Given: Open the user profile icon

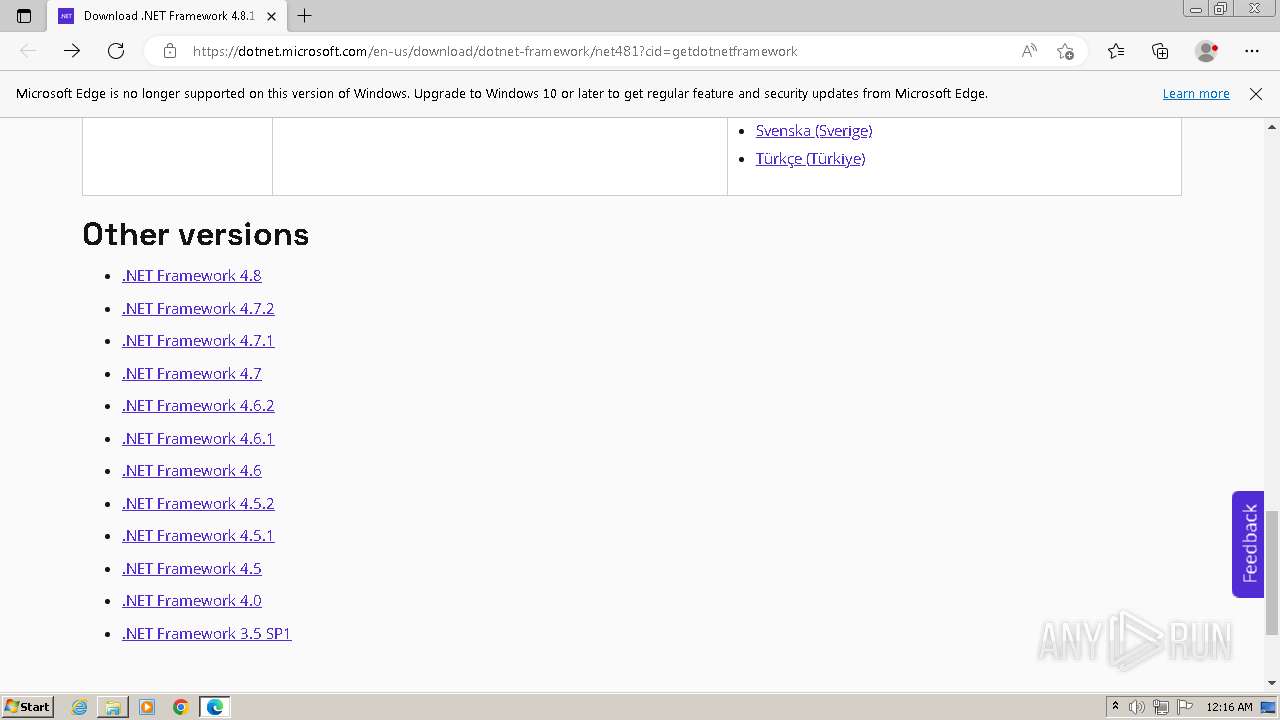Looking at the screenshot, I should point(1207,51).
